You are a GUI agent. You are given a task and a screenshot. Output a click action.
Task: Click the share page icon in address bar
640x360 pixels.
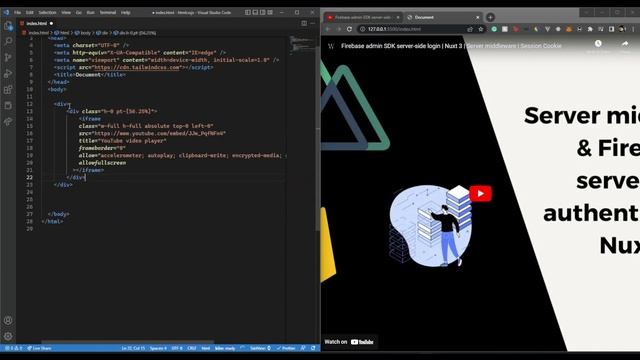470,29
